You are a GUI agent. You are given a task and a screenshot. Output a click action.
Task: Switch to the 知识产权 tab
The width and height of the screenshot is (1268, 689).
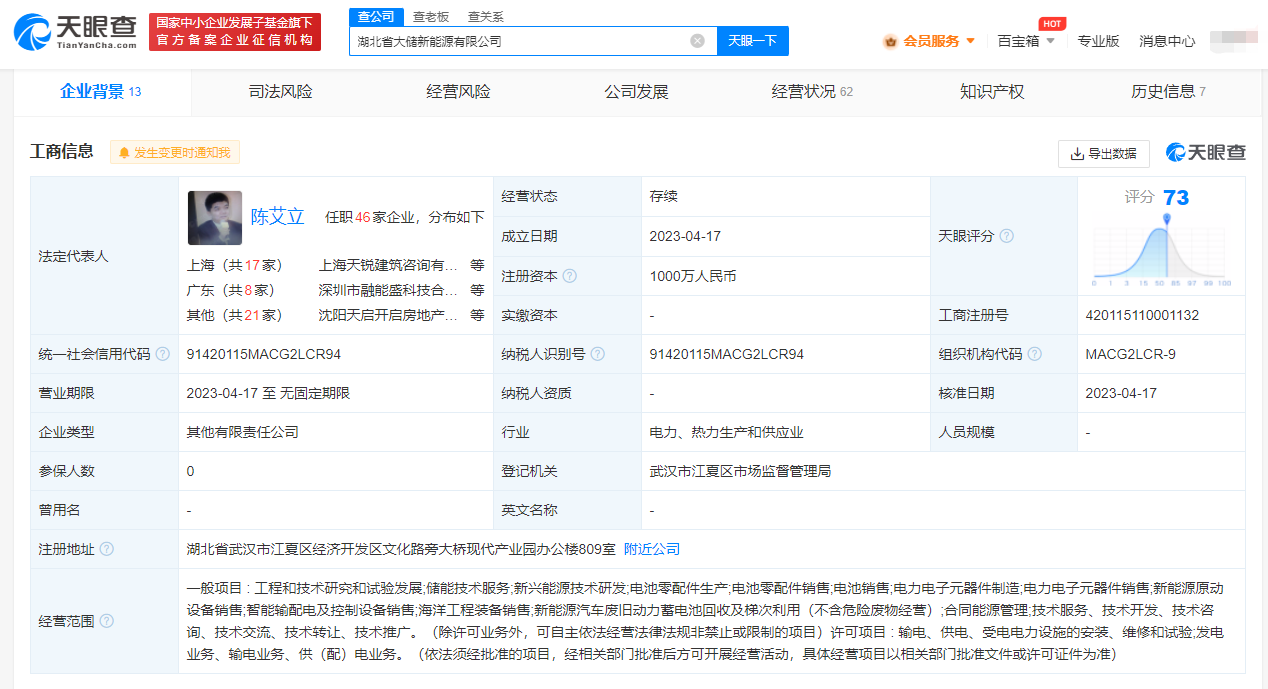(x=990, y=91)
